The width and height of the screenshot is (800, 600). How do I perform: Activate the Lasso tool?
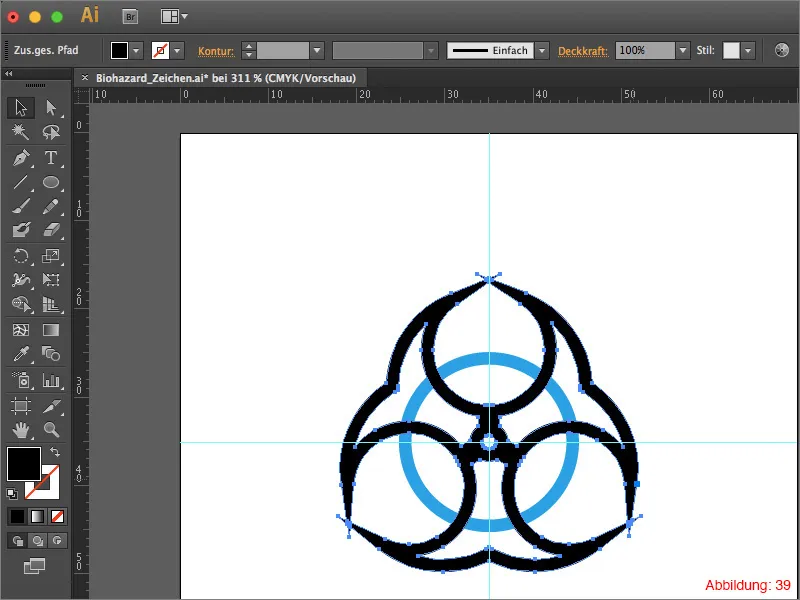click(x=51, y=133)
